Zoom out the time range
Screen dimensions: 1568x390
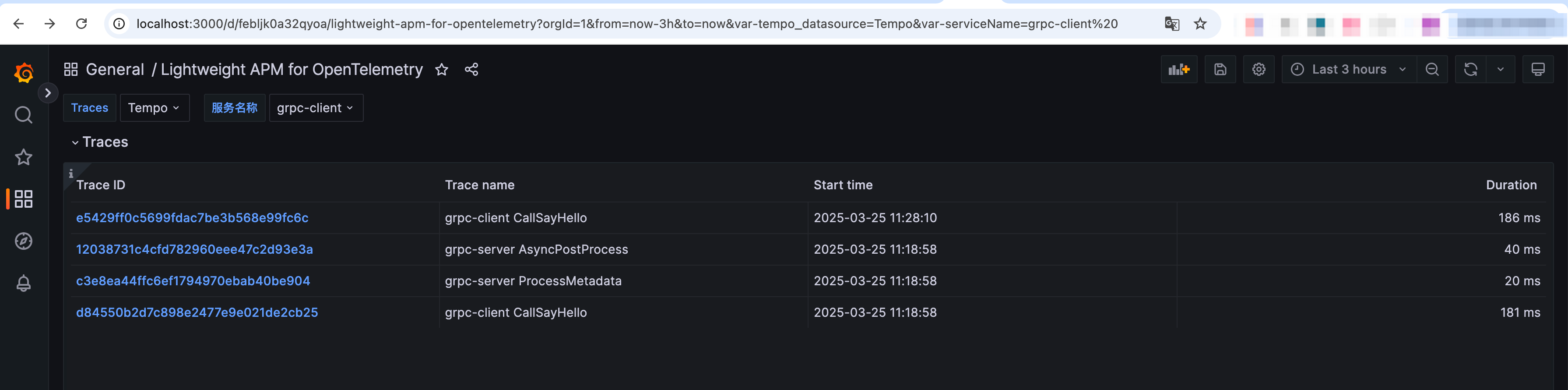[x=1432, y=69]
